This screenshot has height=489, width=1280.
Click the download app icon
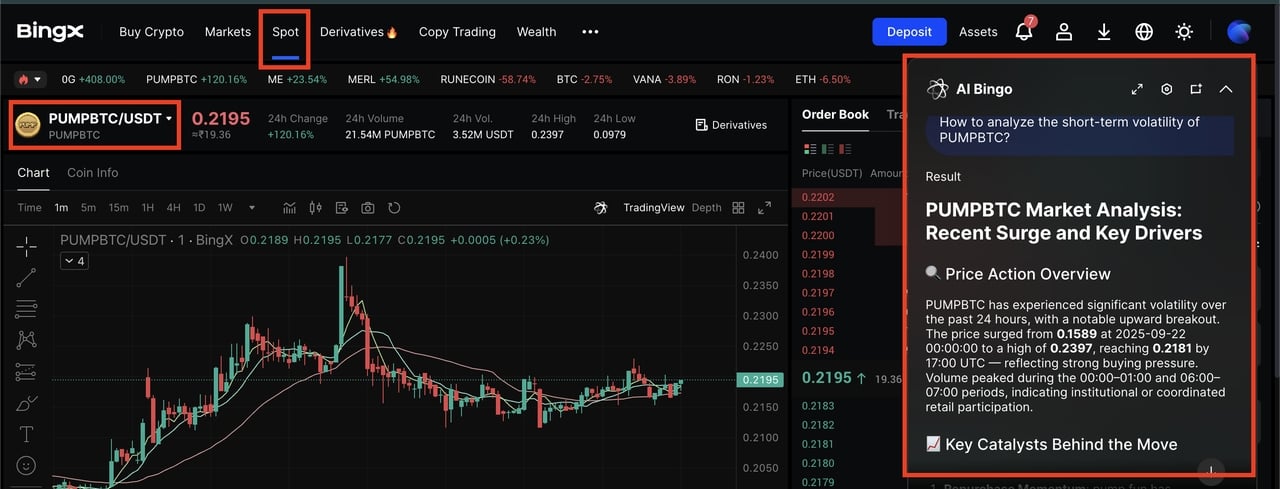click(x=1104, y=32)
